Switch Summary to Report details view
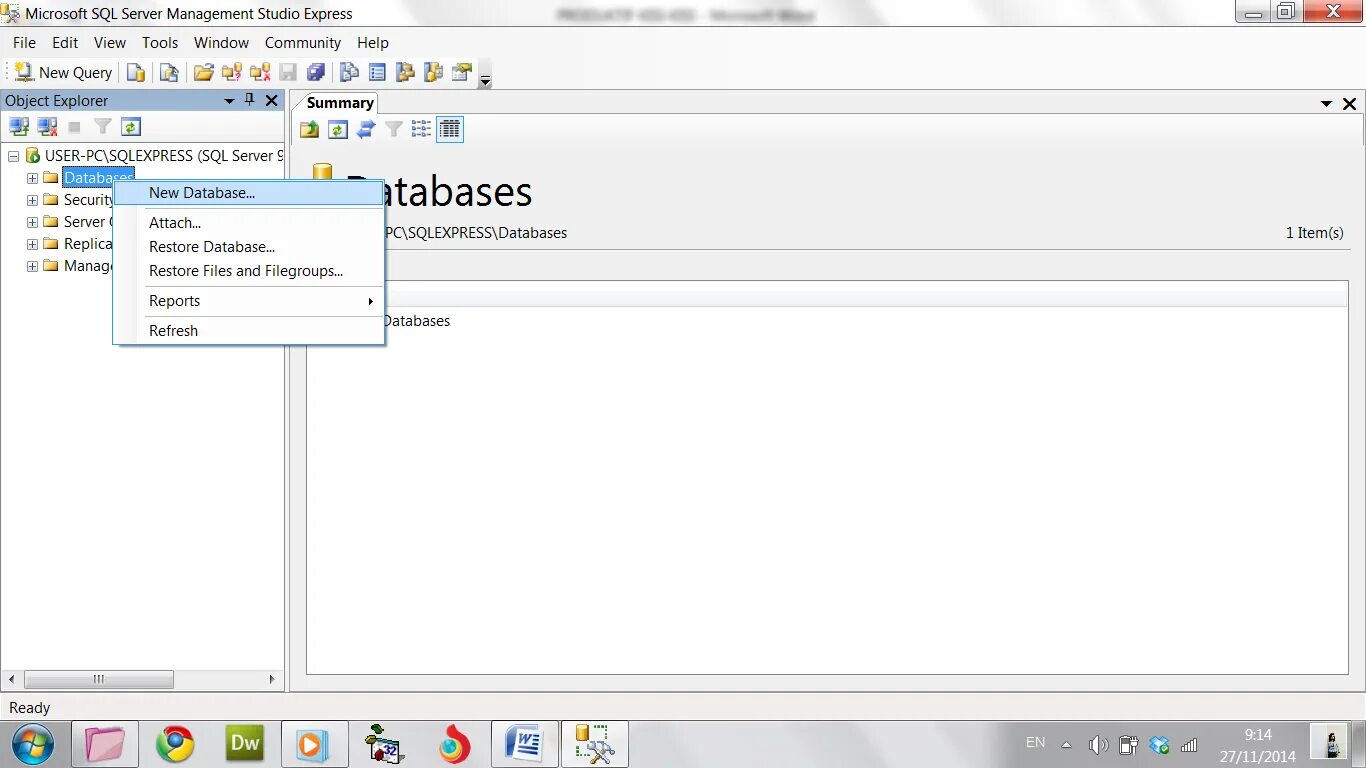 coord(450,129)
